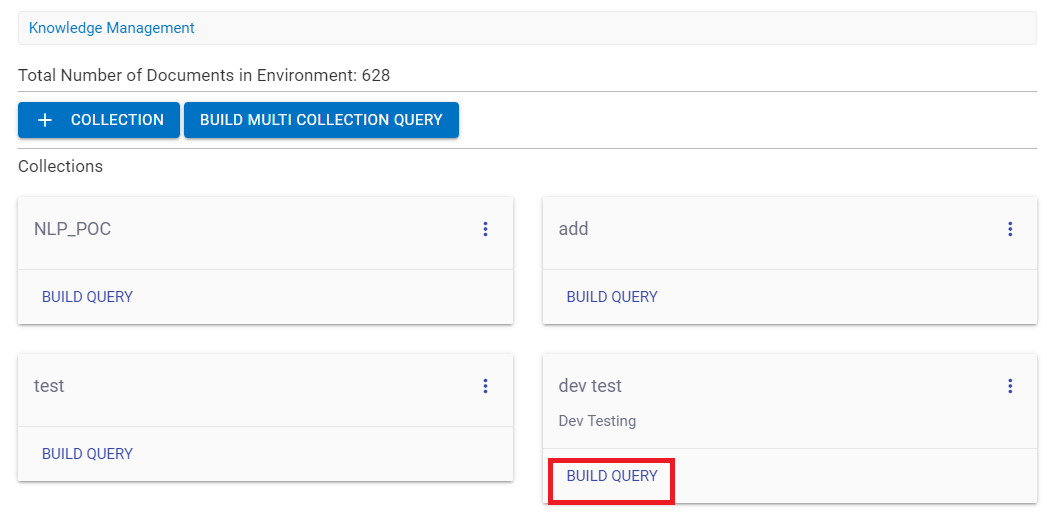1047x529 pixels.
Task: Build a query for the NLP_POC collection
Action: point(87,297)
